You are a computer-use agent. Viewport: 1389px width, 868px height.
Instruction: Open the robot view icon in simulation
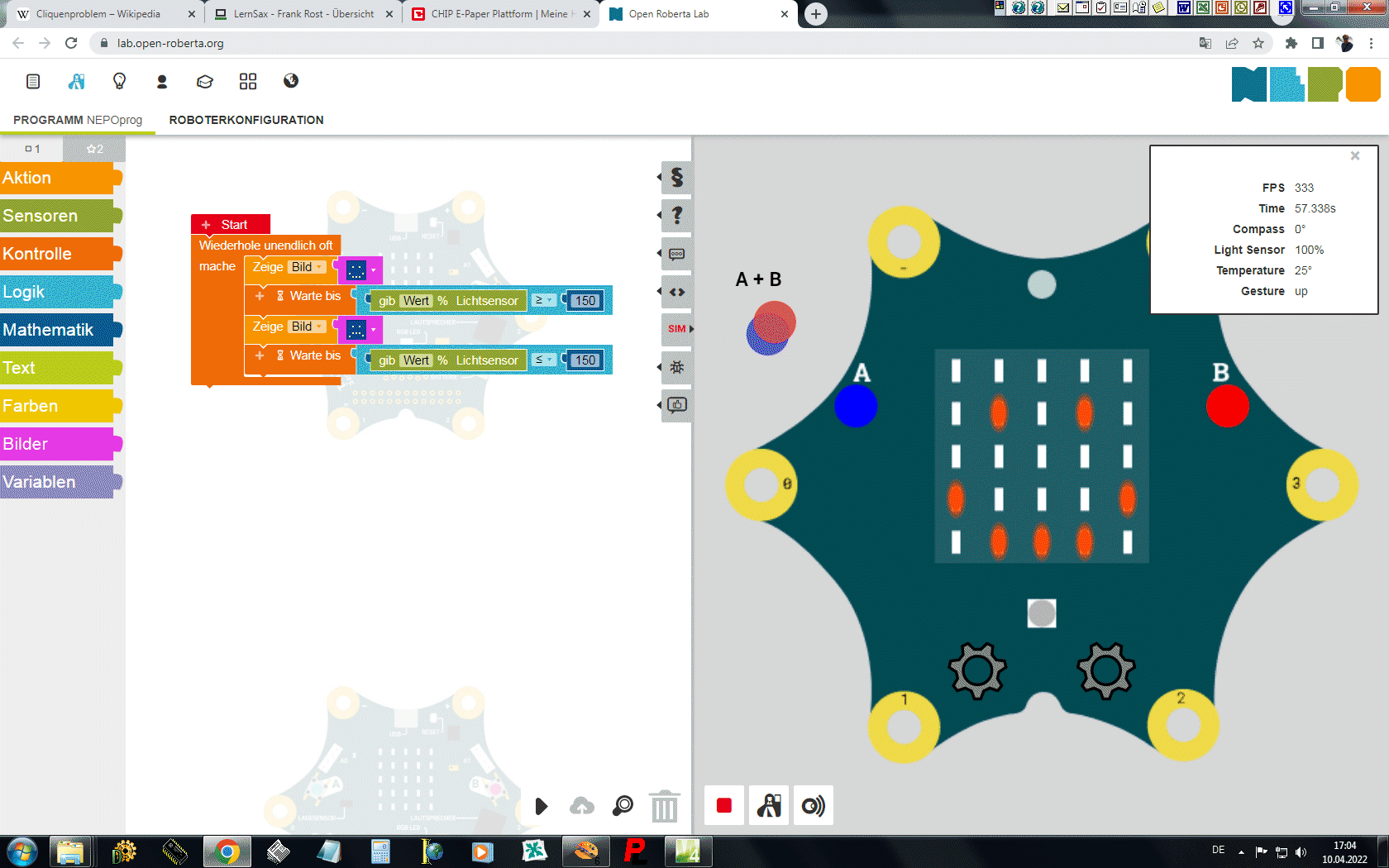pos(769,805)
